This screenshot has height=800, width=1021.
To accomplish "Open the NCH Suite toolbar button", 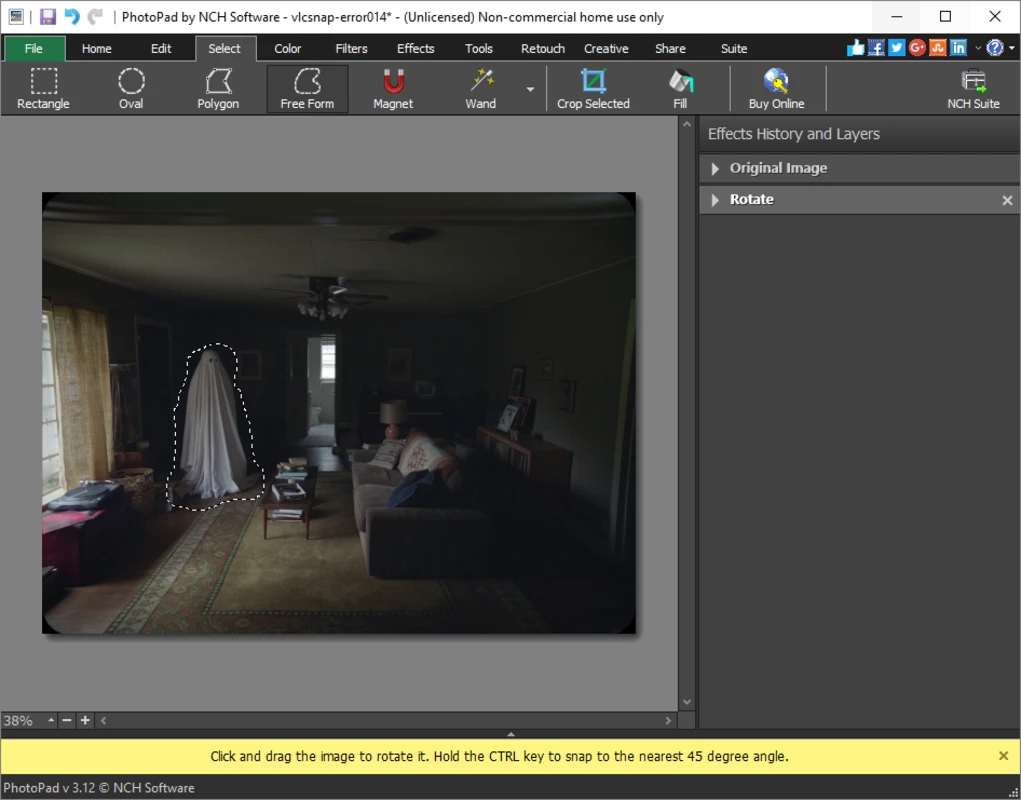I will (x=973, y=89).
